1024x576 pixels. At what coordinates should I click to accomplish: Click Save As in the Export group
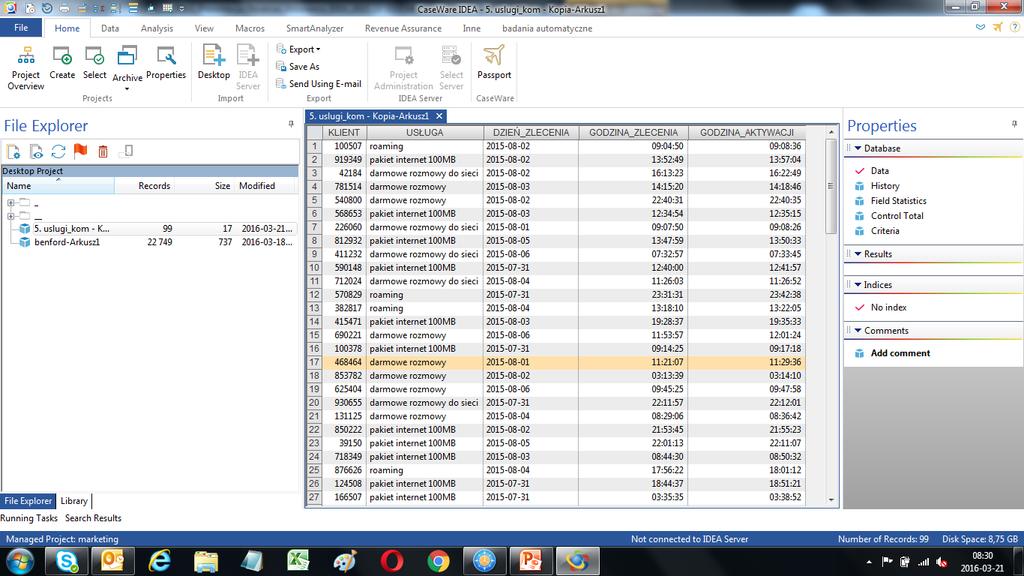pos(298,67)
